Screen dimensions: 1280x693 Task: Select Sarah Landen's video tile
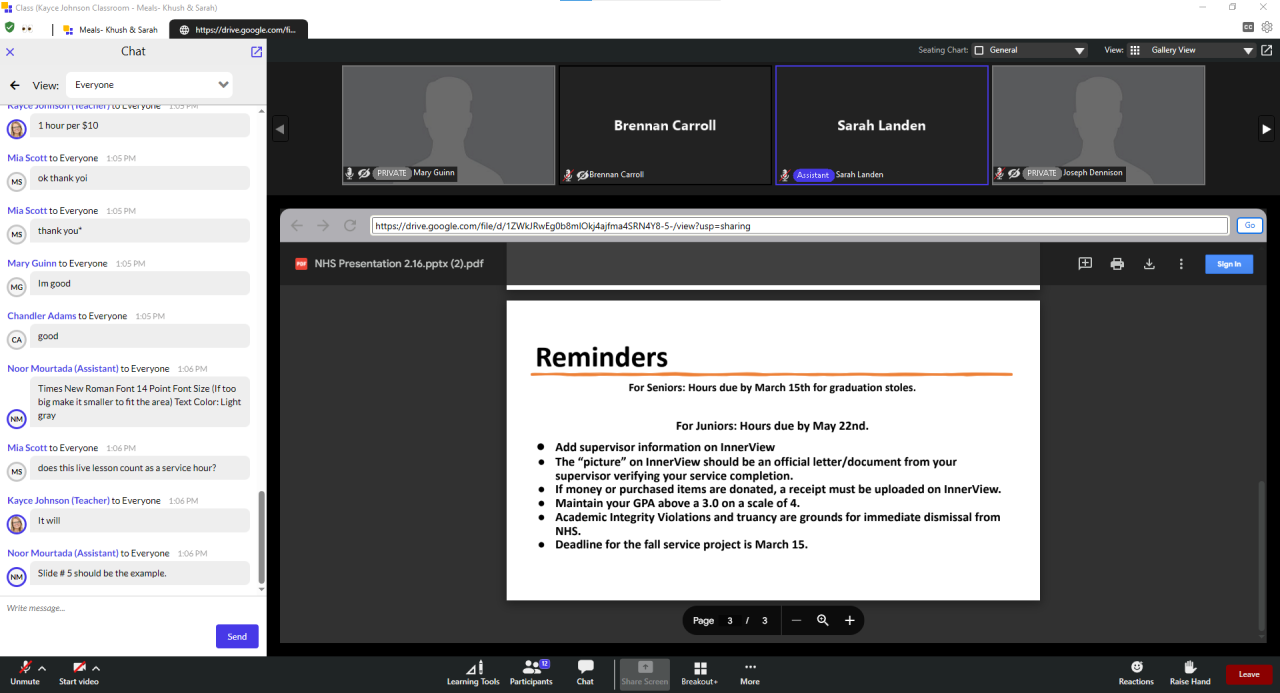click(881, 125)
